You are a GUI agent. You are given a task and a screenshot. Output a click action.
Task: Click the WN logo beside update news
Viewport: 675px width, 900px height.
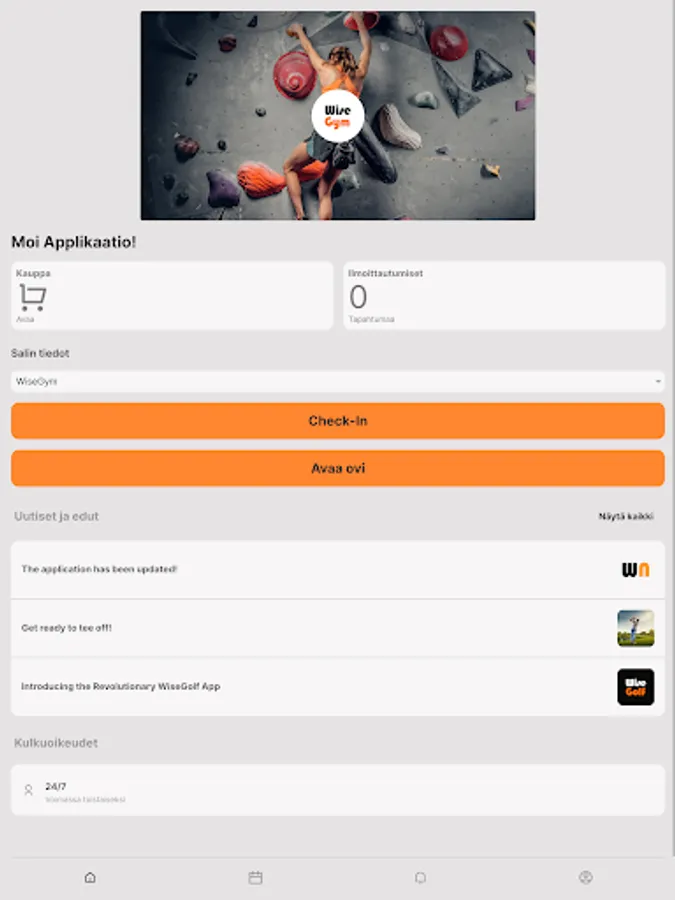click(635, 569)
